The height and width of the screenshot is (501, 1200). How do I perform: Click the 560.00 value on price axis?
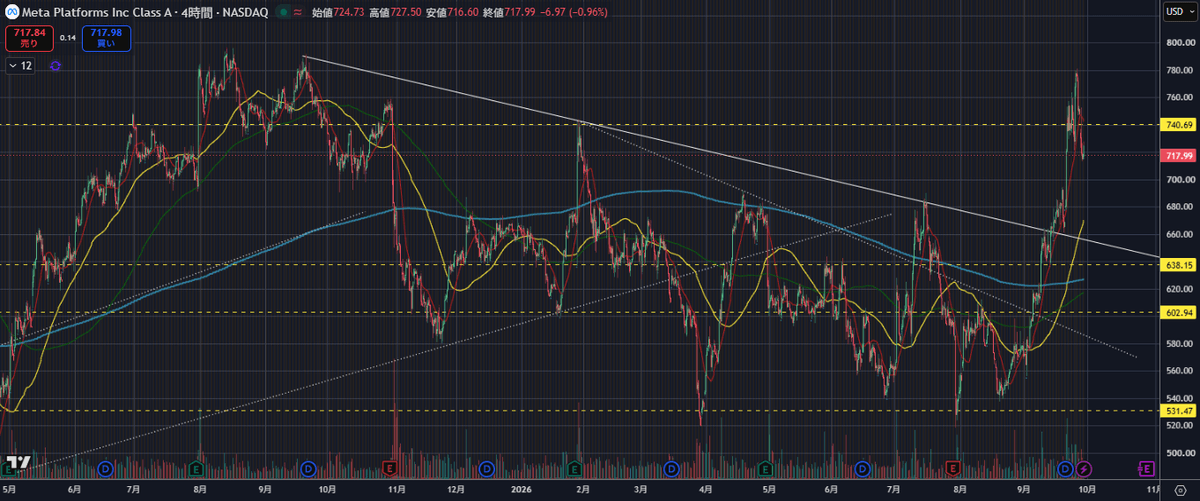point(1180,371)
